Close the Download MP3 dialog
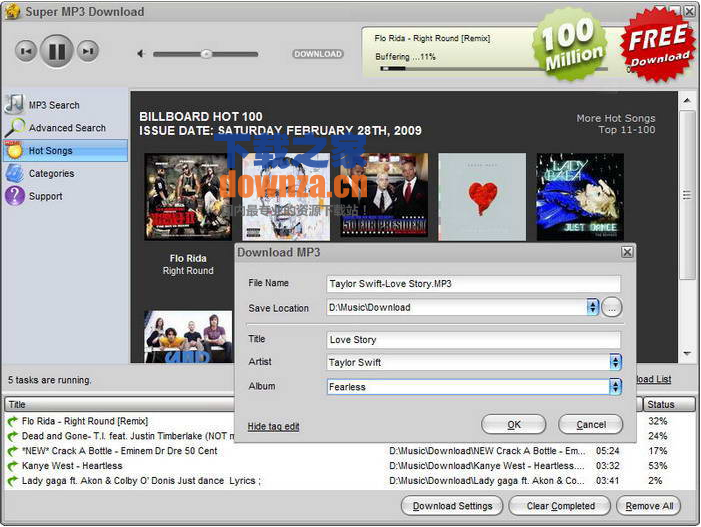Screen dimensions: 701x527 tap(627, 253)
